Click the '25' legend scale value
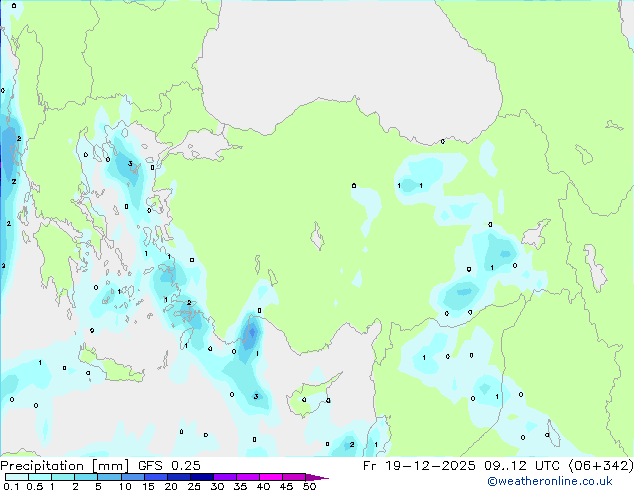634x490 pixels. pos(194,486)
